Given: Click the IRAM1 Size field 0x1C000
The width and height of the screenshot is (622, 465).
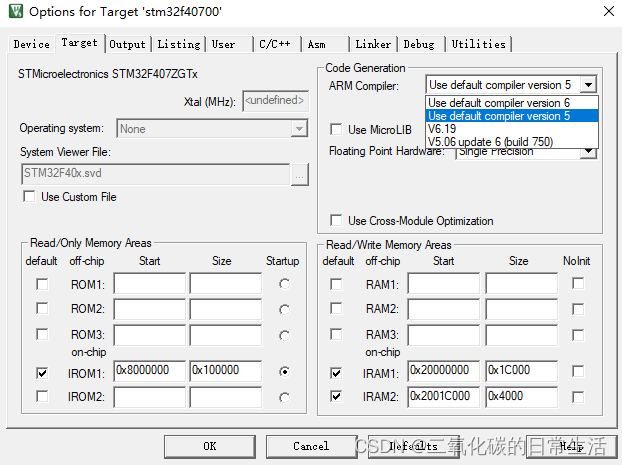Looking at the screenshot, I should click(521, 371).
